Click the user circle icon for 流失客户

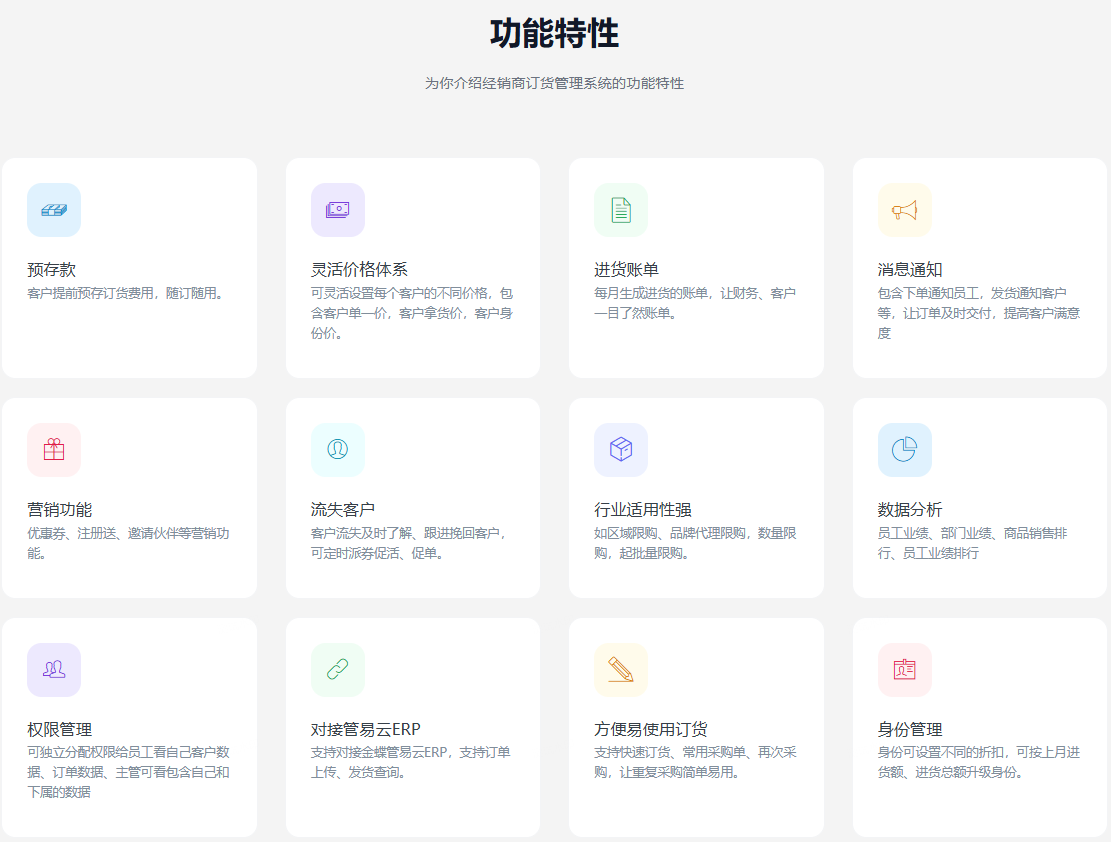(x=337, y=450)
